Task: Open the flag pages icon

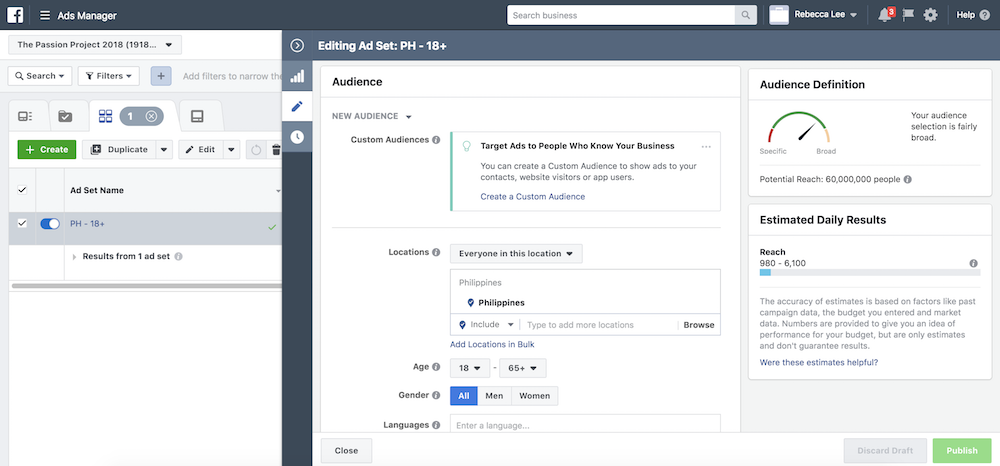Action: click(x=908, y=15)
